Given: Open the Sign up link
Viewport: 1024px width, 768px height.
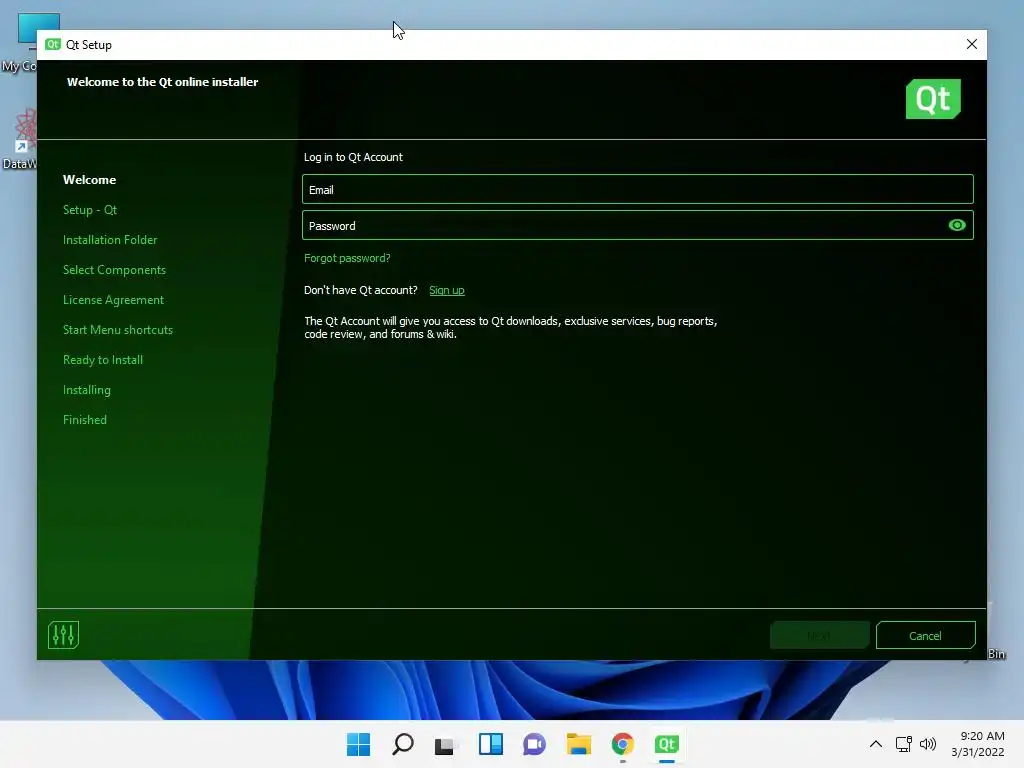Looking at the screenshot, I should (447, 290).
